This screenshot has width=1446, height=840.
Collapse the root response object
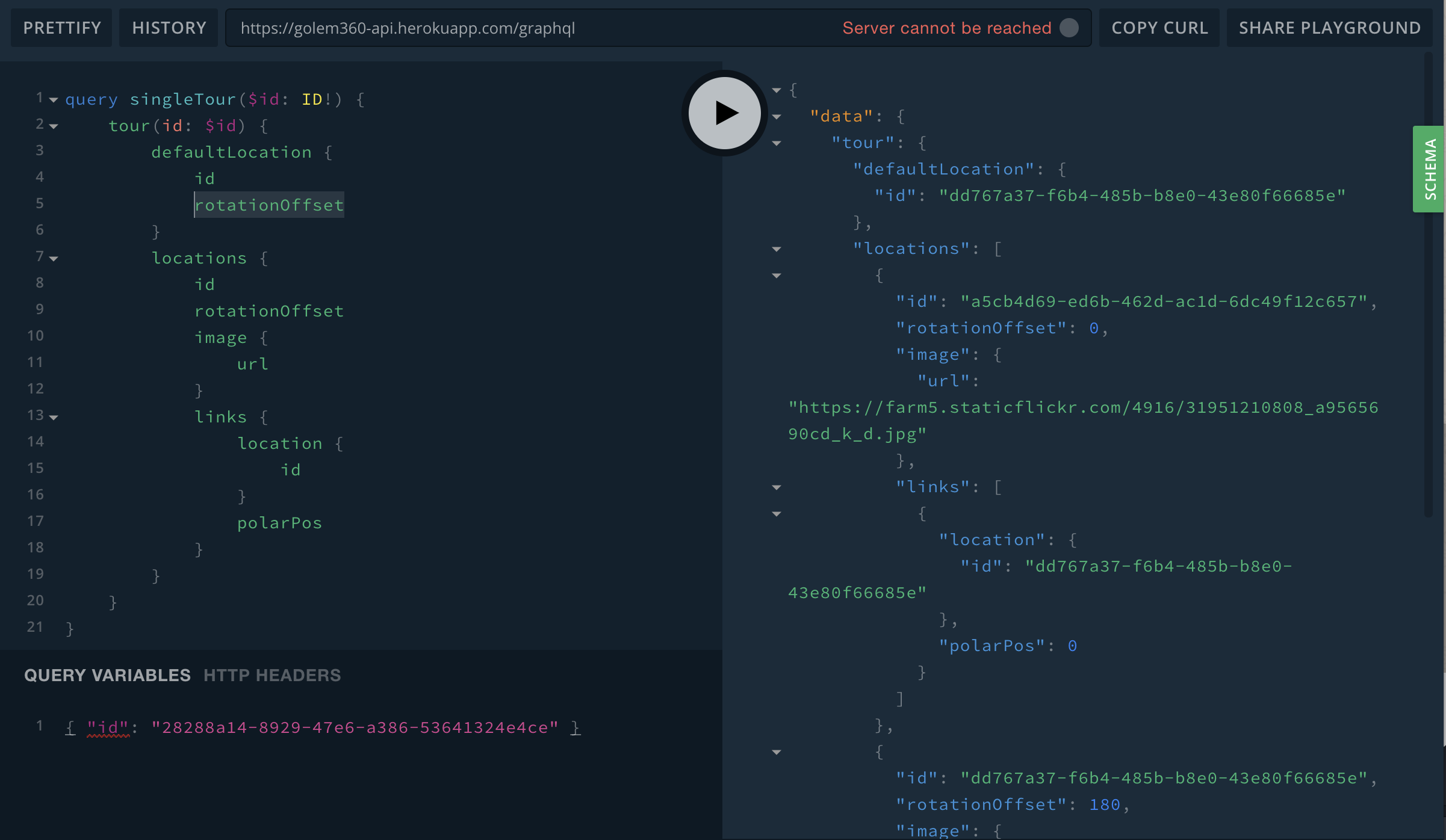pos(777,90)
